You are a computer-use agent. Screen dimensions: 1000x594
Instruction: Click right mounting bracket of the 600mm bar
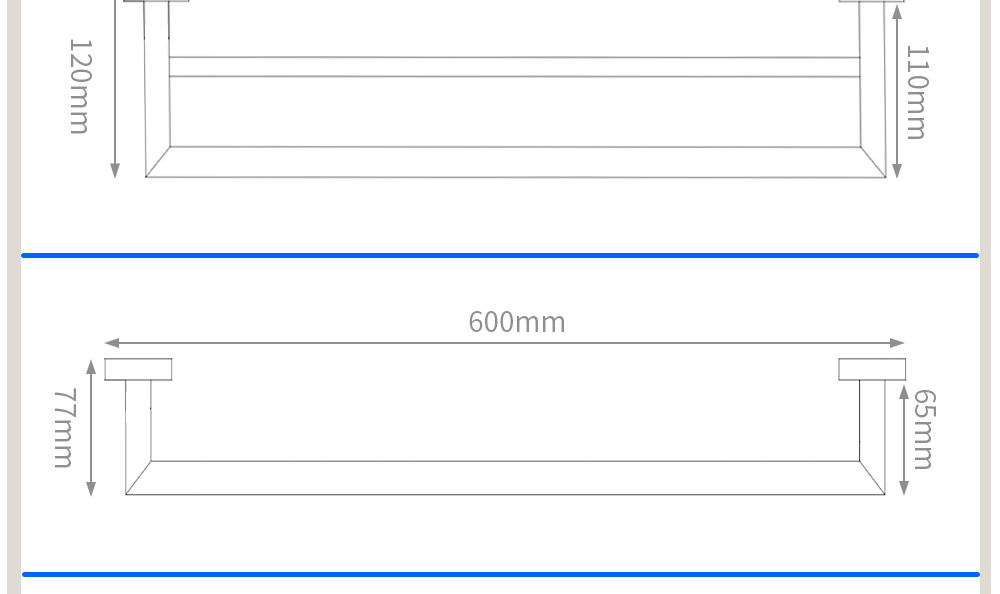pyautogui.click(x=872, y=369)
